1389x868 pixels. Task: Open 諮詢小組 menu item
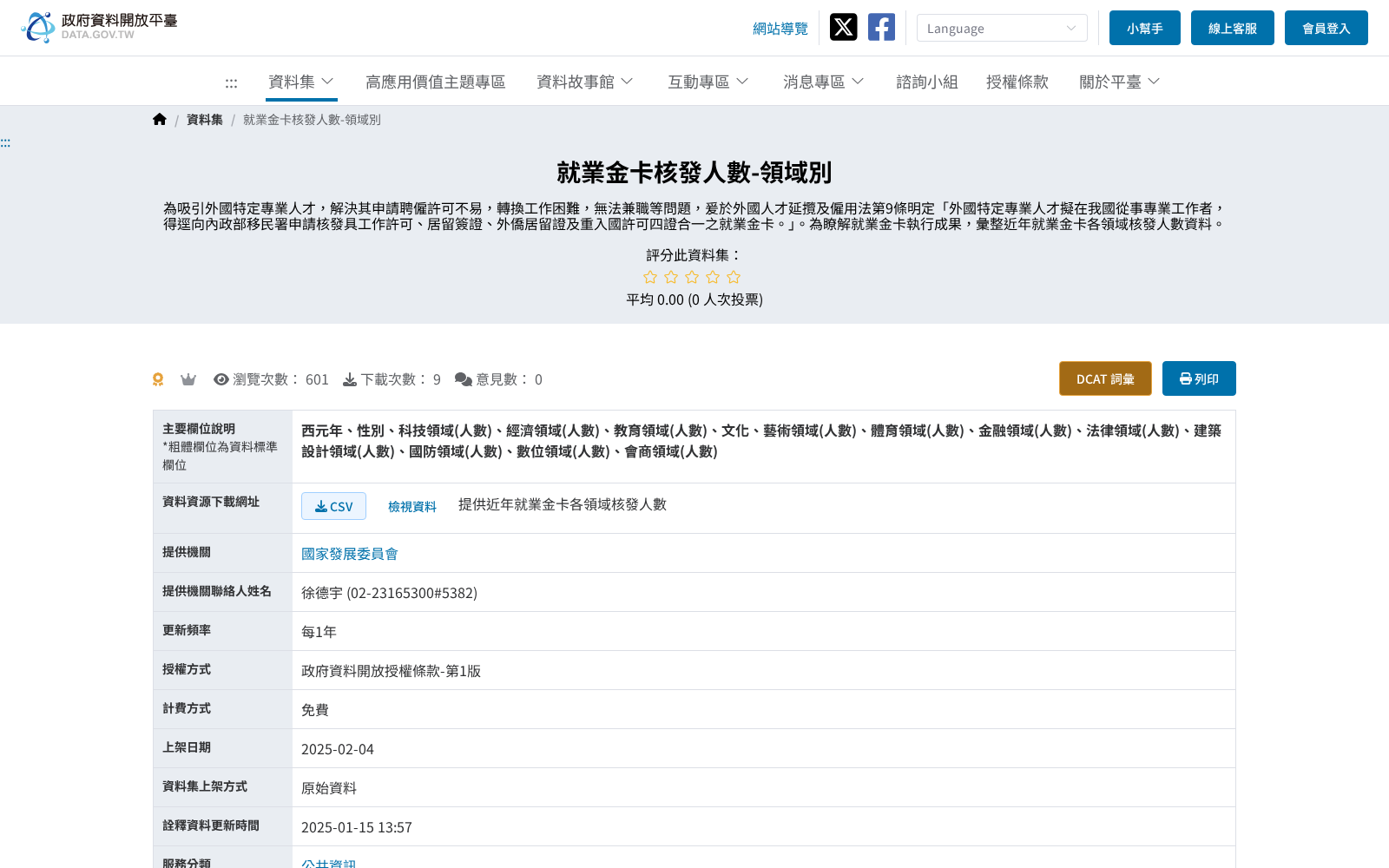[927, 82]
